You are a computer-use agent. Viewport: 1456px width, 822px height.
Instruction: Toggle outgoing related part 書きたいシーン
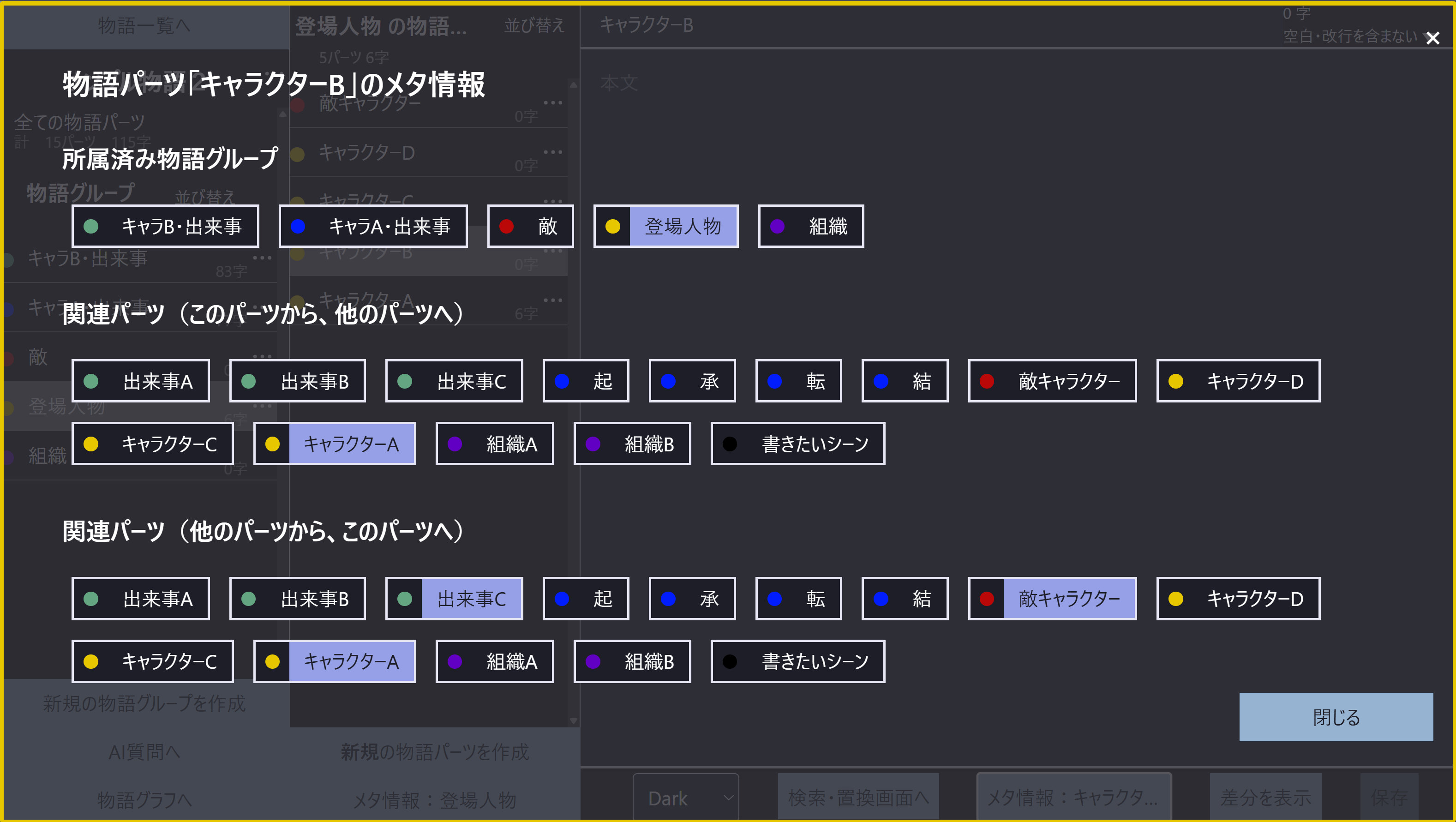(x=797, y=444)
